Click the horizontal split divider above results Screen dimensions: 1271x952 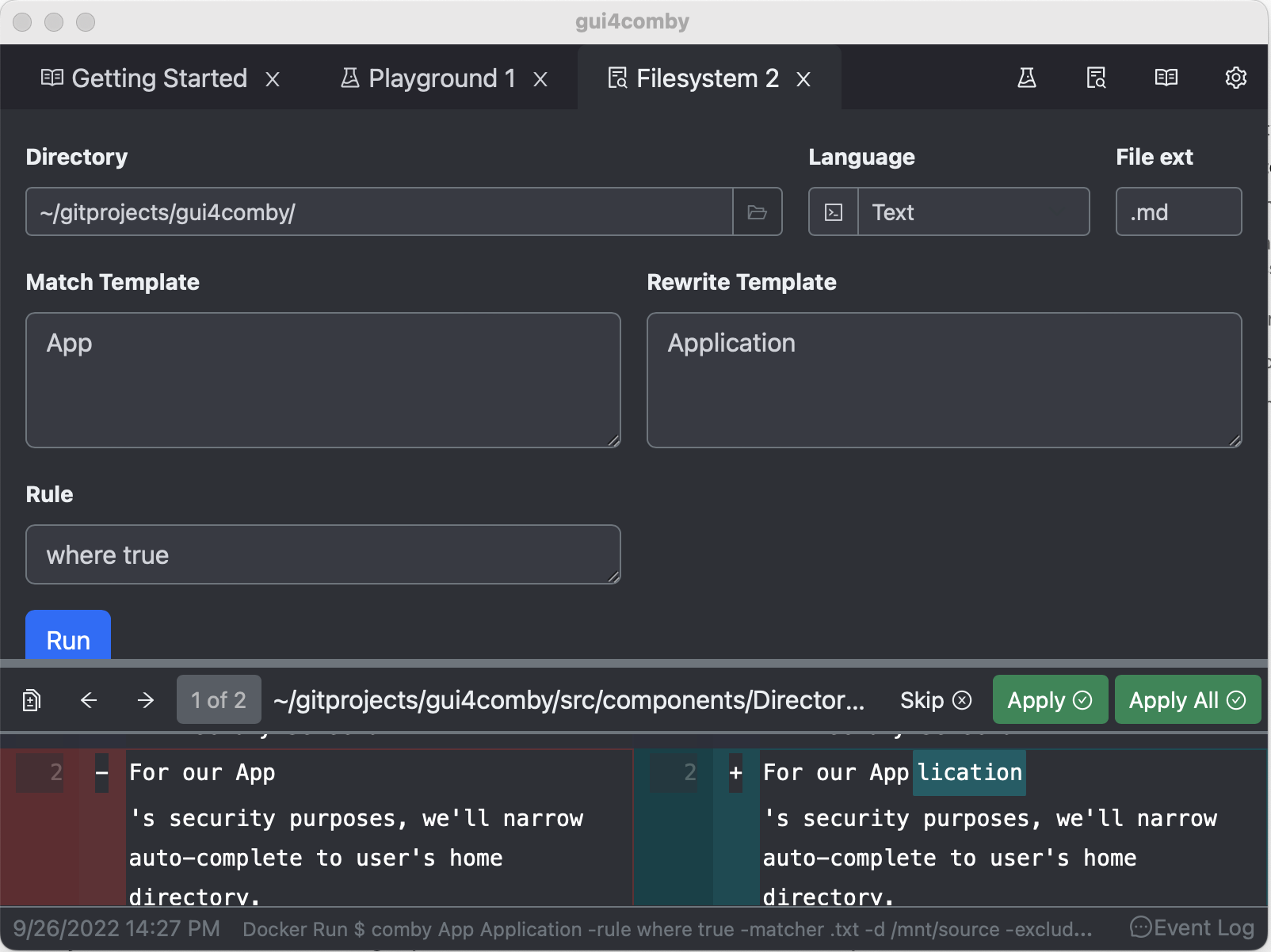click(634, 663)
